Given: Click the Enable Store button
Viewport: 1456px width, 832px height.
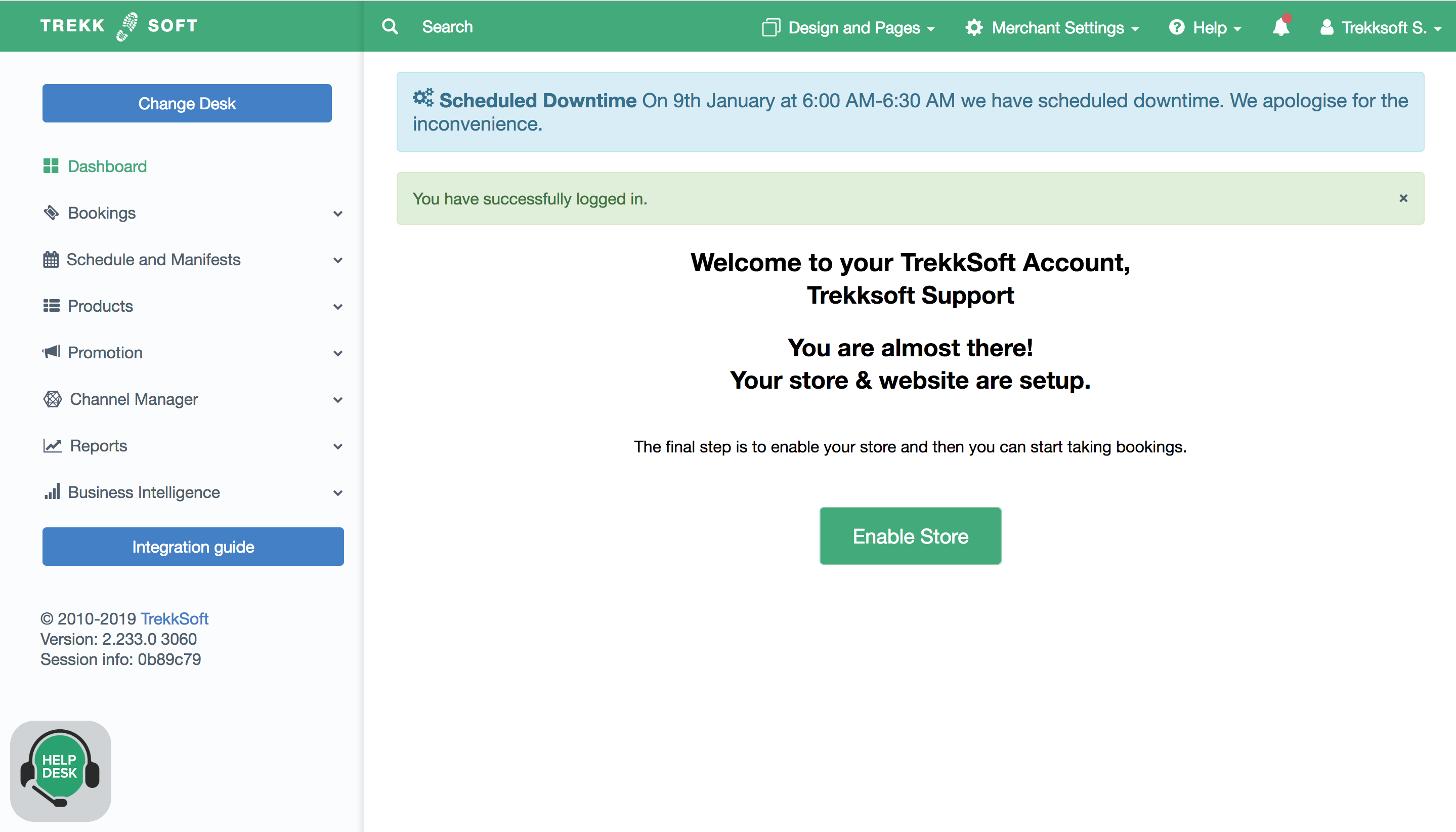Looking at the screenshot, I should click(x=910, y=536).
